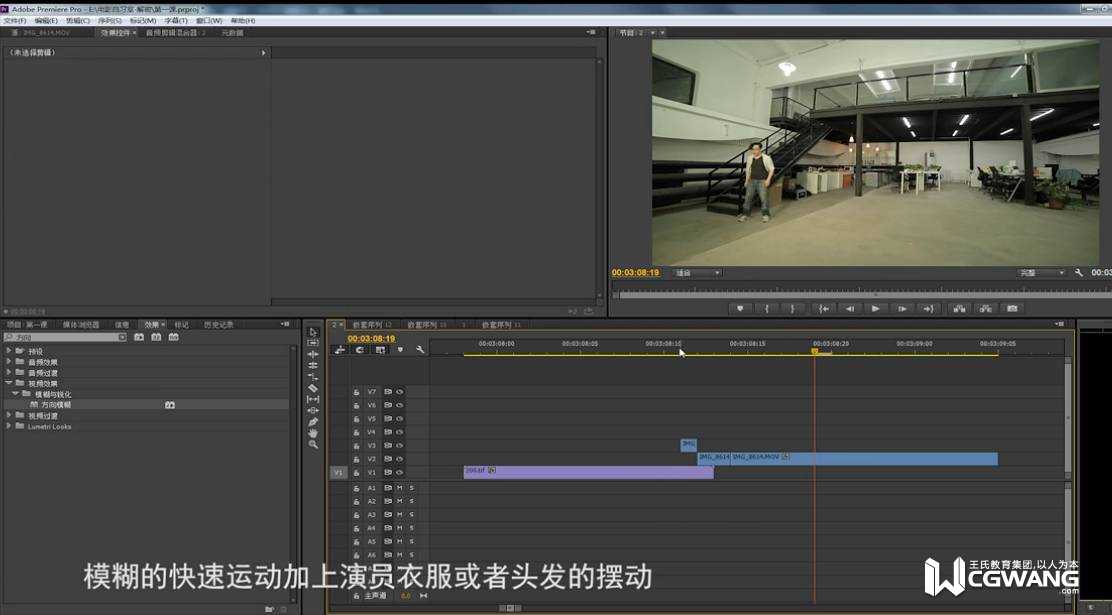The image size is (1112, 615).
Task: Select the Hand tool
Action: (313, 433)
